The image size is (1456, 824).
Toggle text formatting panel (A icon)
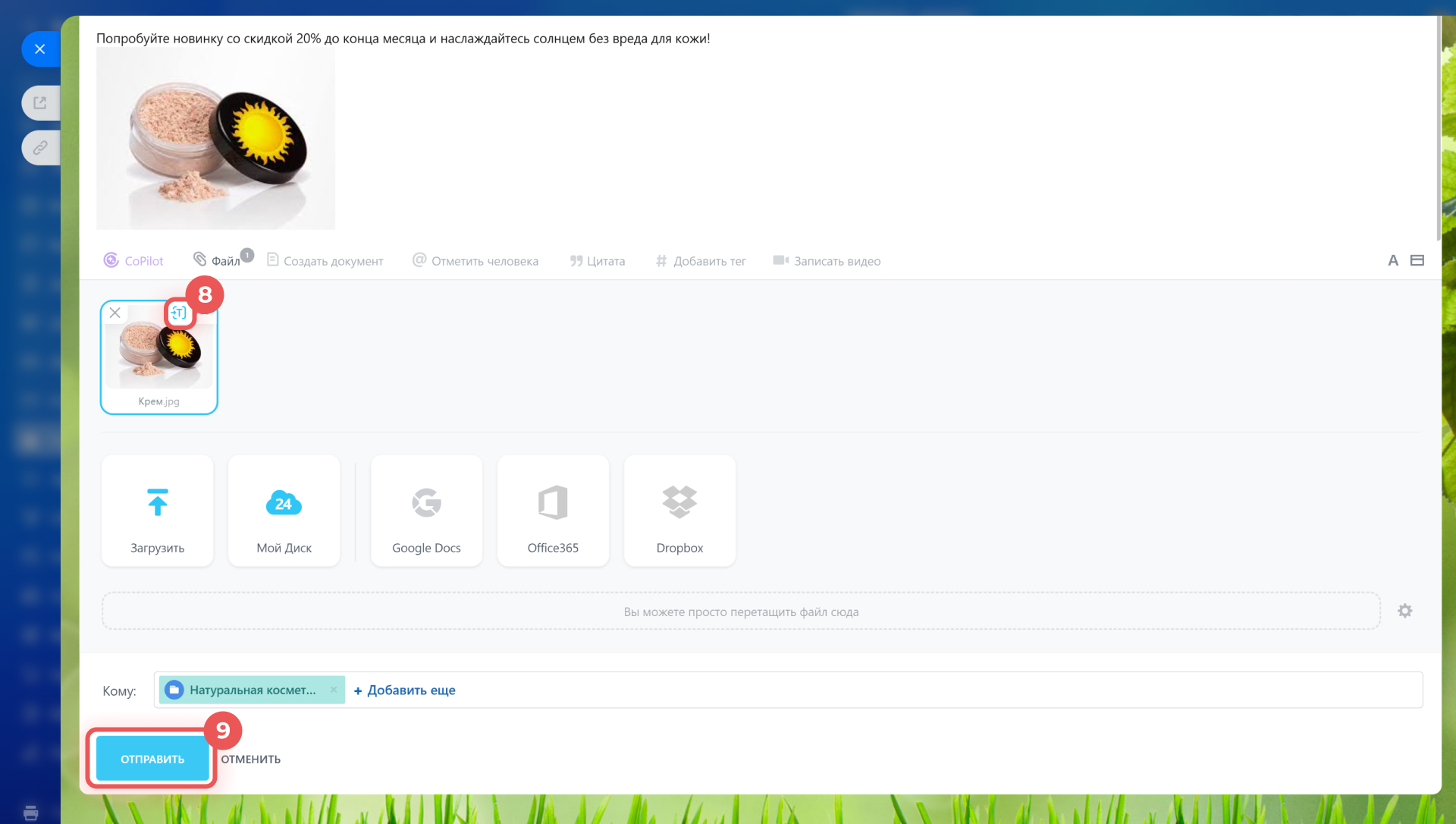pyautogui.click(x=1393, y=260)
